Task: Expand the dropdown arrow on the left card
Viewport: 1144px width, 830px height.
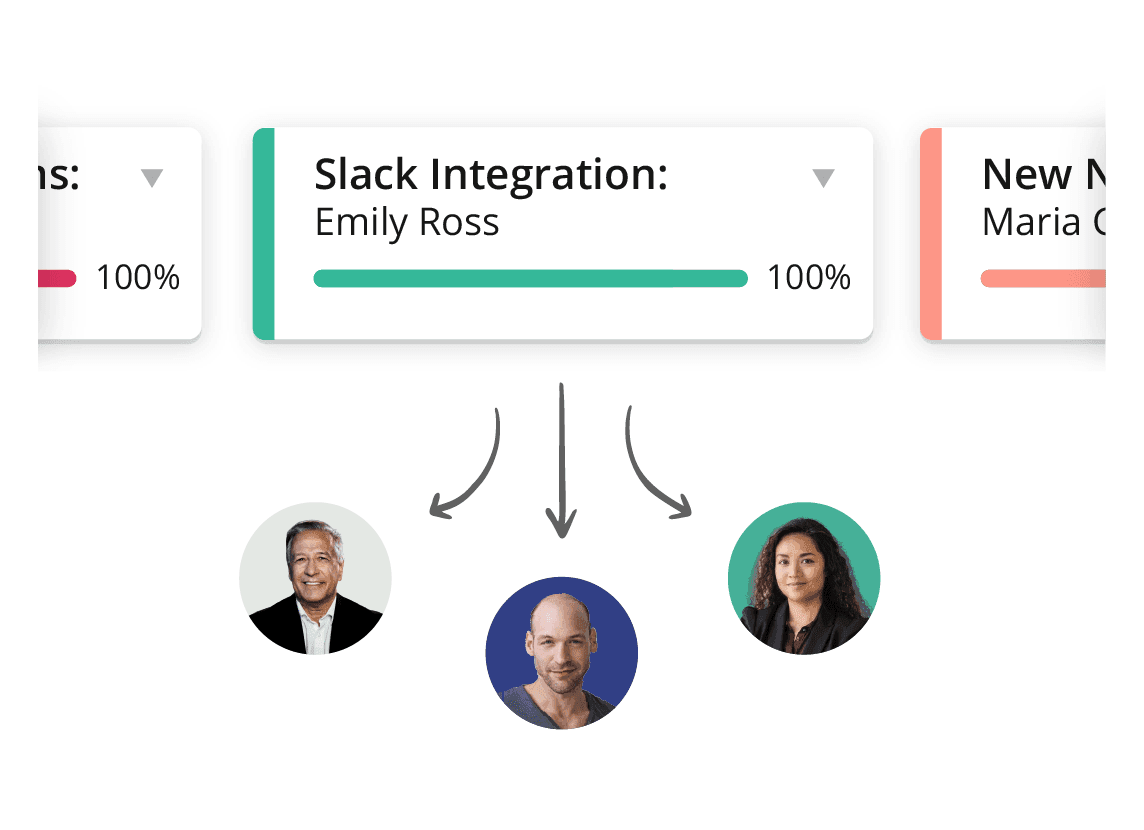Action: tap(151, 179)
